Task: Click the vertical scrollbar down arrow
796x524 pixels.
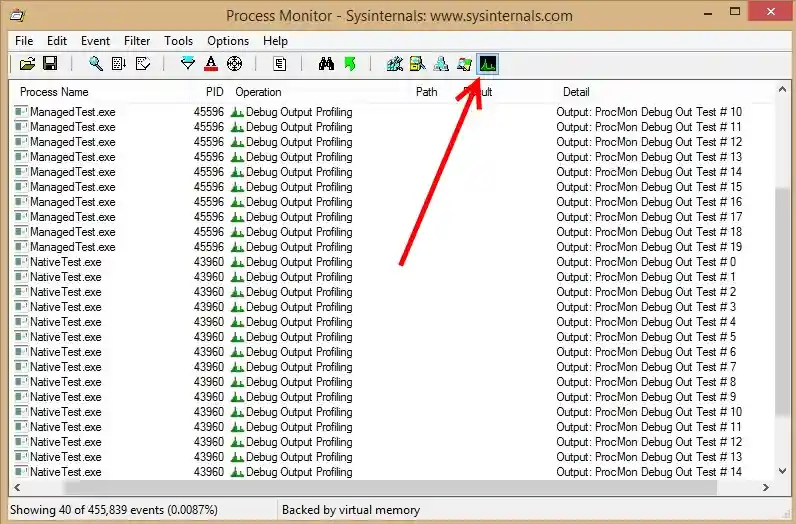Action: [x=784, y=472]
